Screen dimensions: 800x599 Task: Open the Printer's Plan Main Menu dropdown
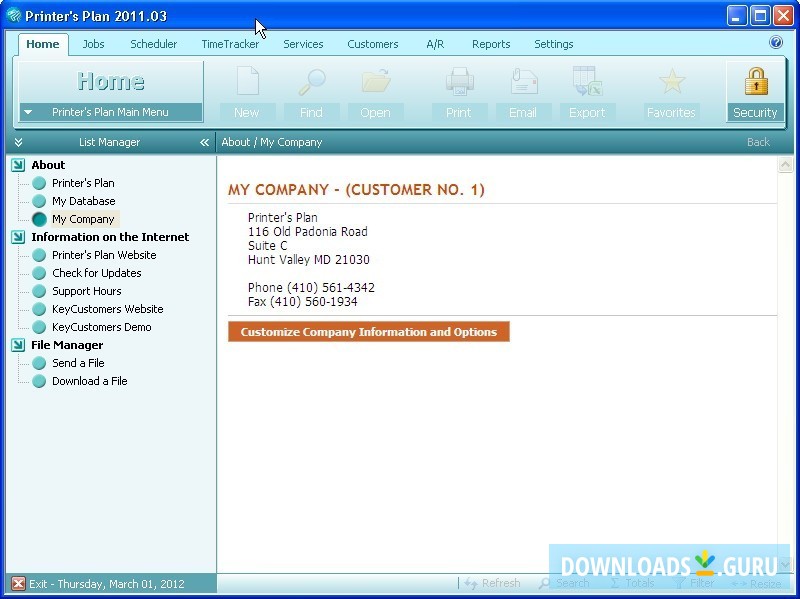tap(111, 112)
